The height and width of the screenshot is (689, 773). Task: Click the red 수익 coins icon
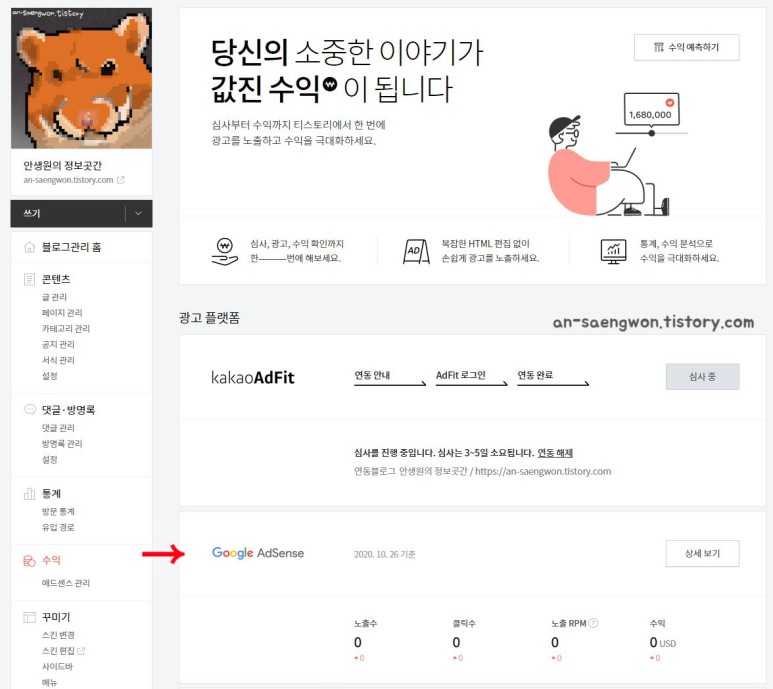30,560
